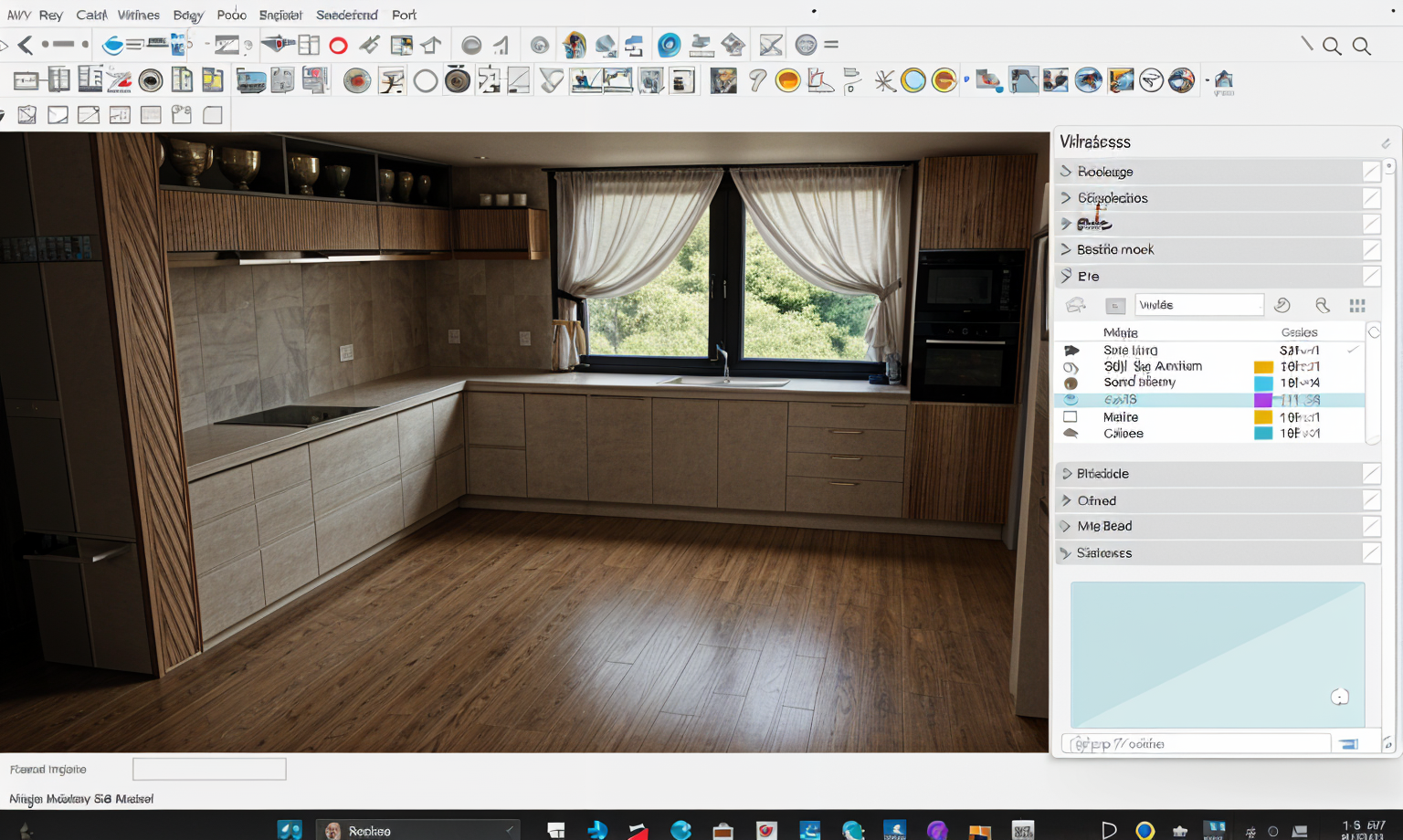Click the grid view icon in panel
This screenshot has height=840, width=1403.
point(1357,306)
